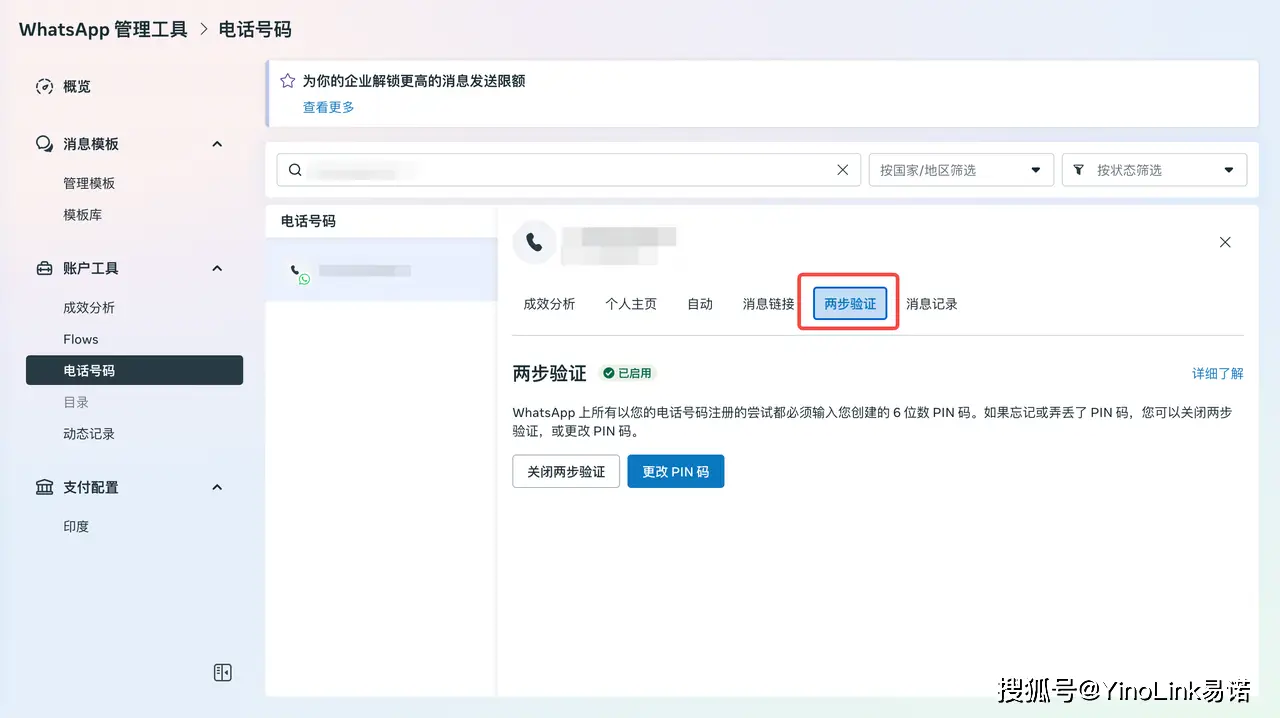Click the sidebar collapse panel icon
The height and width of the screenshot is (718, 1280).
click(223, 672)
